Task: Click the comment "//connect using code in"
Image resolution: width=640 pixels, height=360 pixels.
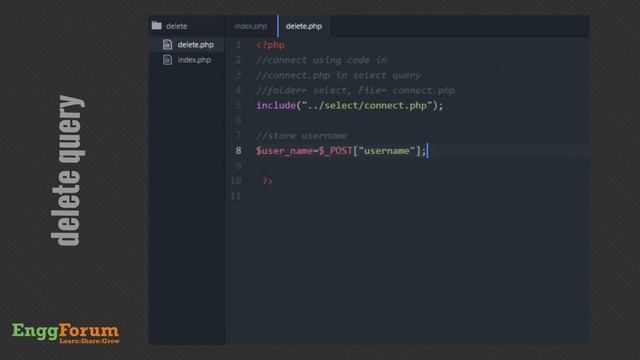Action: point(322,60)
